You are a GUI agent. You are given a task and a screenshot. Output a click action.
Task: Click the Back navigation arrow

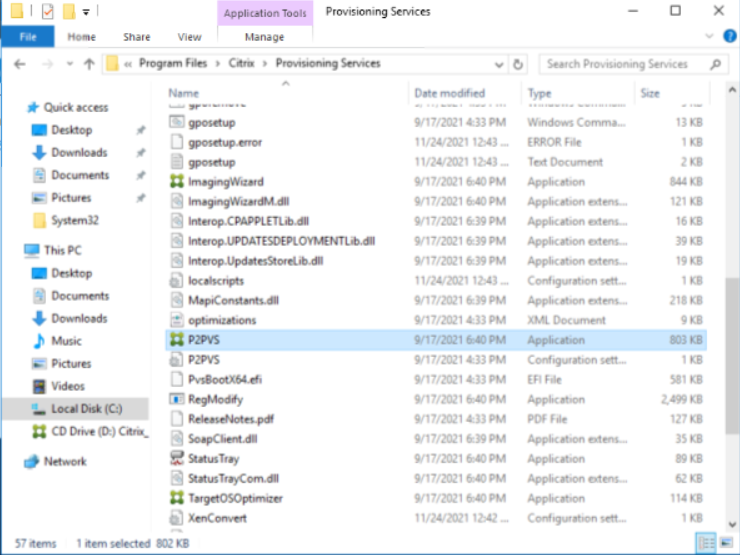20,64
